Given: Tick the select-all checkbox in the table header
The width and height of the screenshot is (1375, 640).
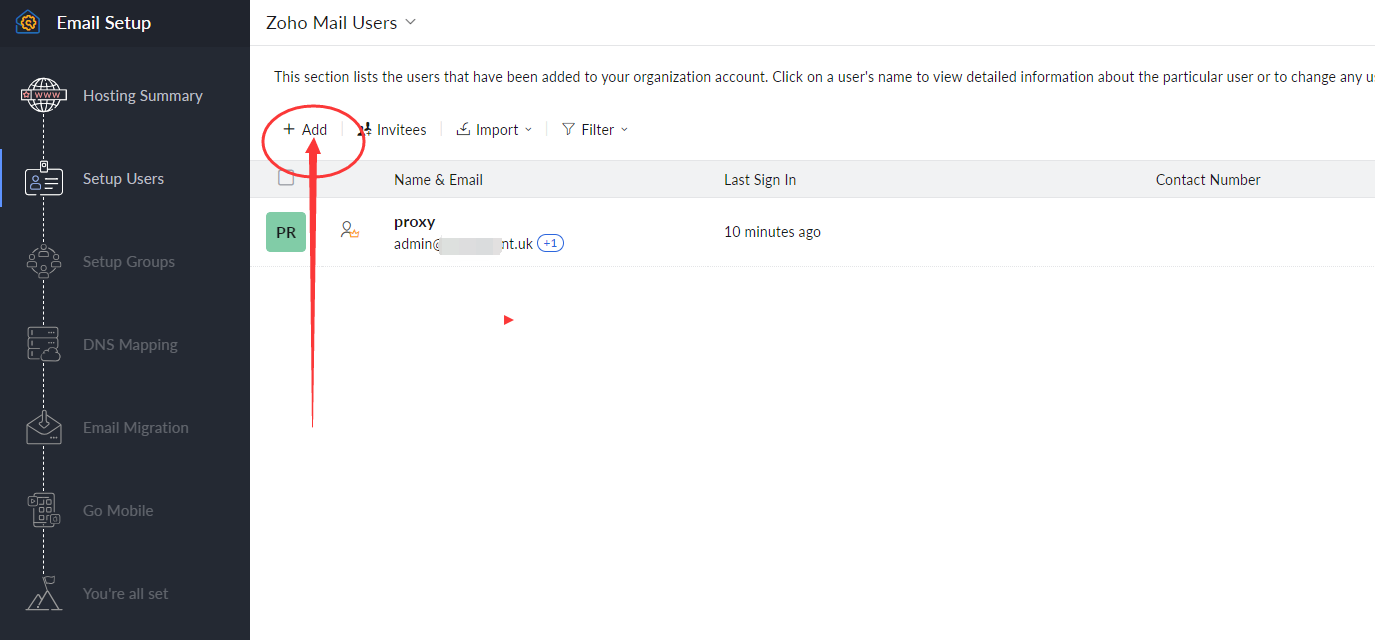Looking at the screenshot, I should point(286,178).
